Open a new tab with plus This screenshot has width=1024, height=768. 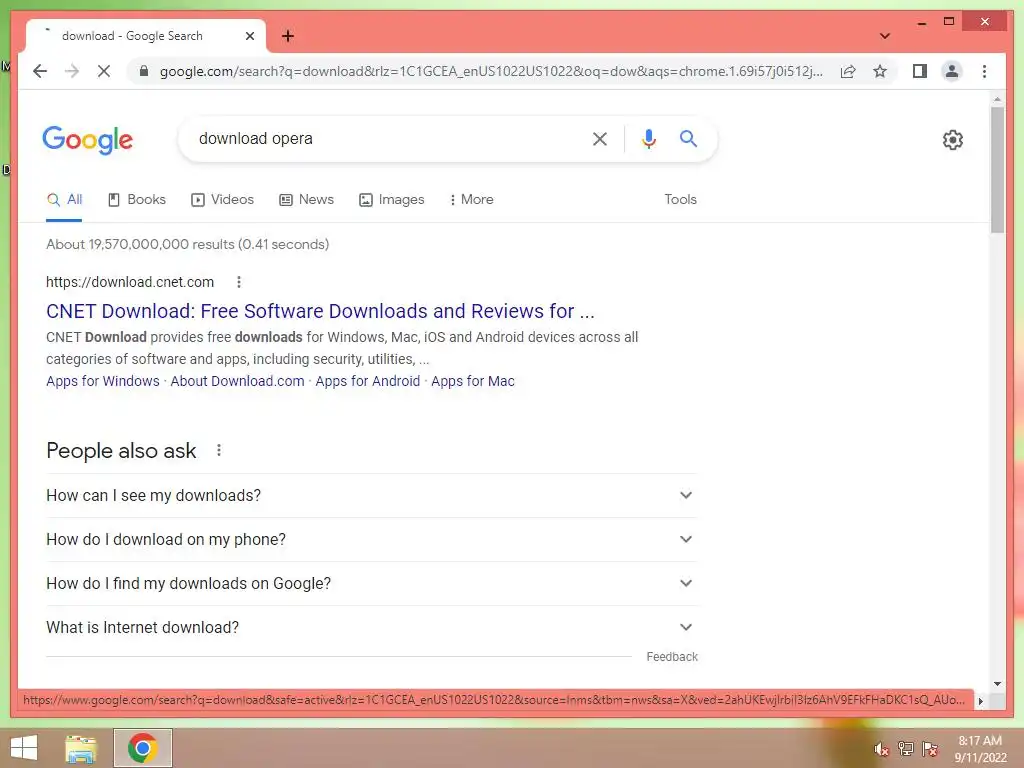pyautogui.click(x=288, y=36)
